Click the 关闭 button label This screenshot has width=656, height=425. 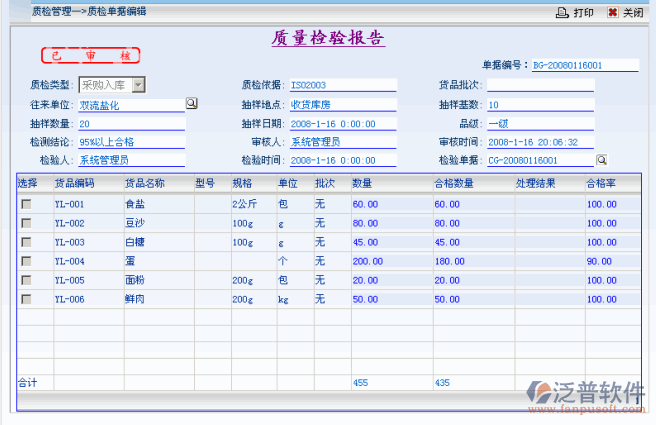tap(633, 12)
